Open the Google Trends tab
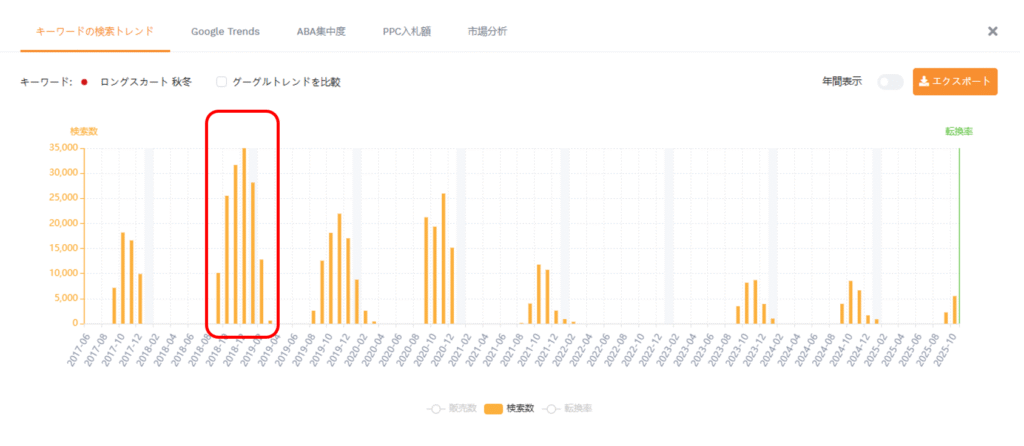This screenshot has width=1024, height=446. 225,31
